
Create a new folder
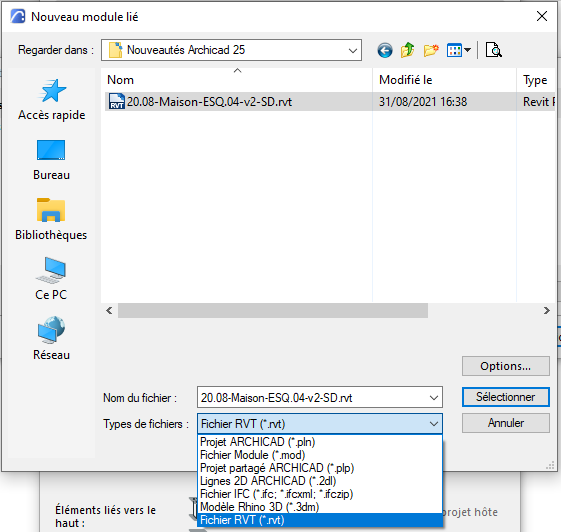coord(431,50)
